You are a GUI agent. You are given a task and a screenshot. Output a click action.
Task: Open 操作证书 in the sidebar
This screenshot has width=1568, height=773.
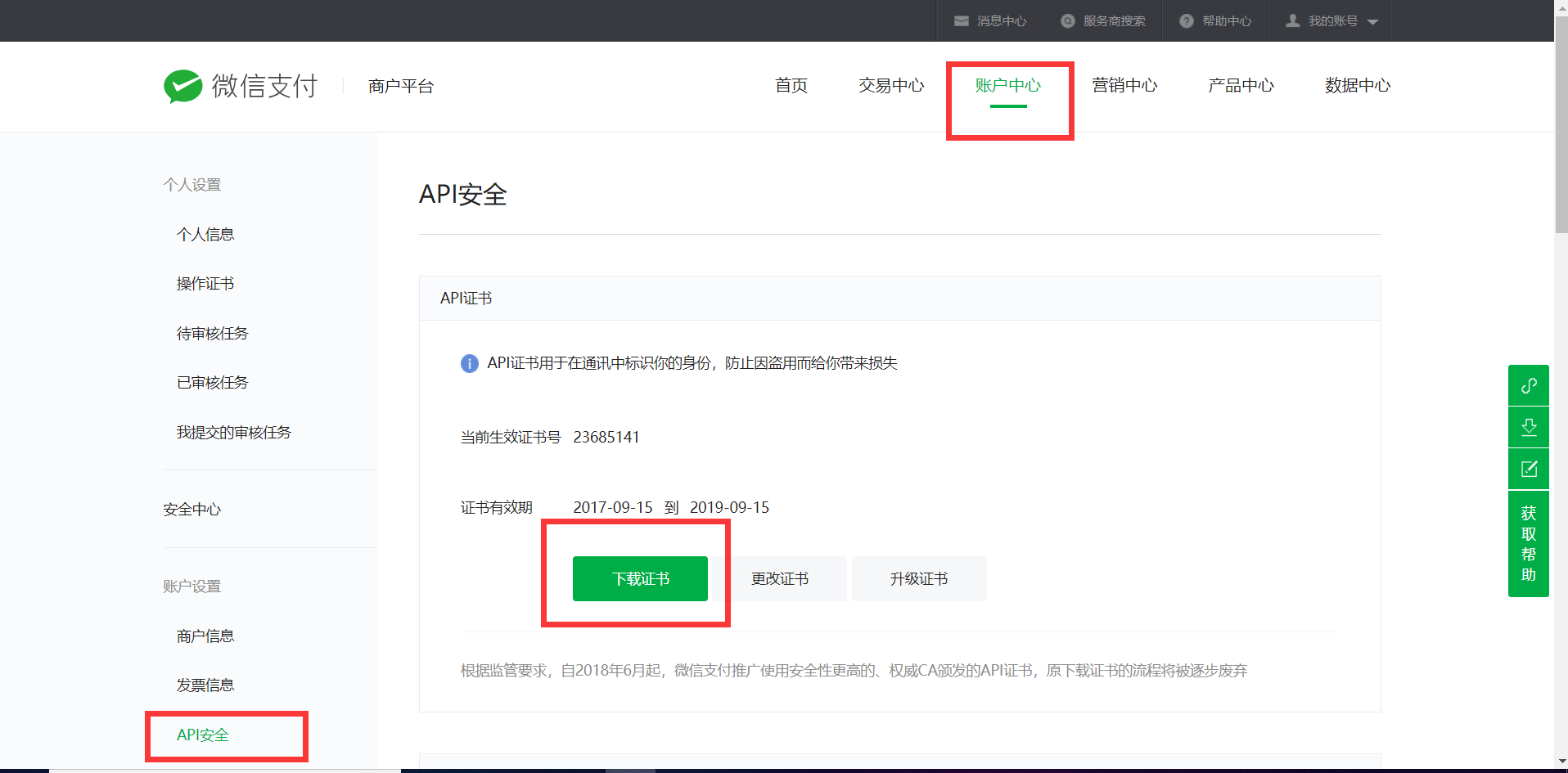coord(205,284)
